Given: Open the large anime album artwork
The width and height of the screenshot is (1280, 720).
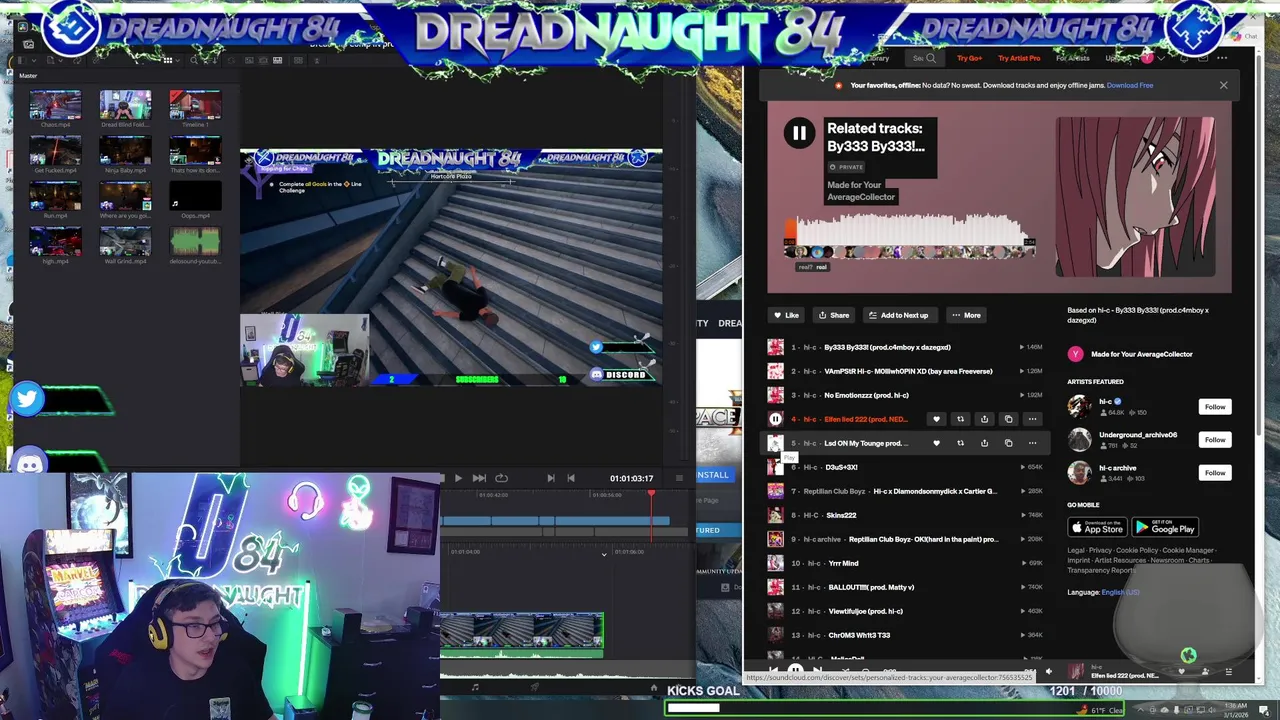Looking at the screenshot, I should tap(1136, 196).
